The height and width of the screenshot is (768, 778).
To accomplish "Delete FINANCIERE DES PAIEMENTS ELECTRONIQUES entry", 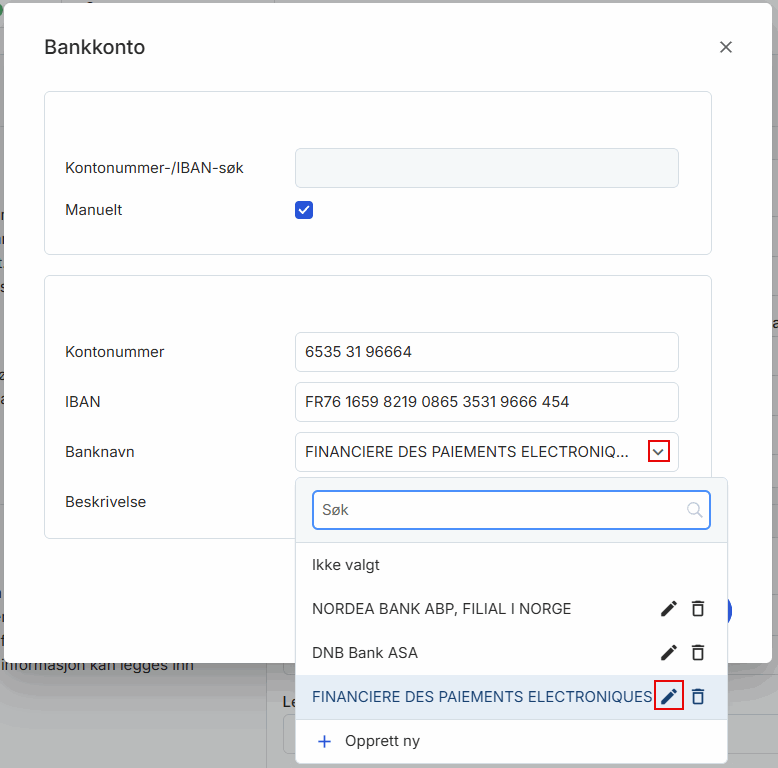I will tap(698, 697).
